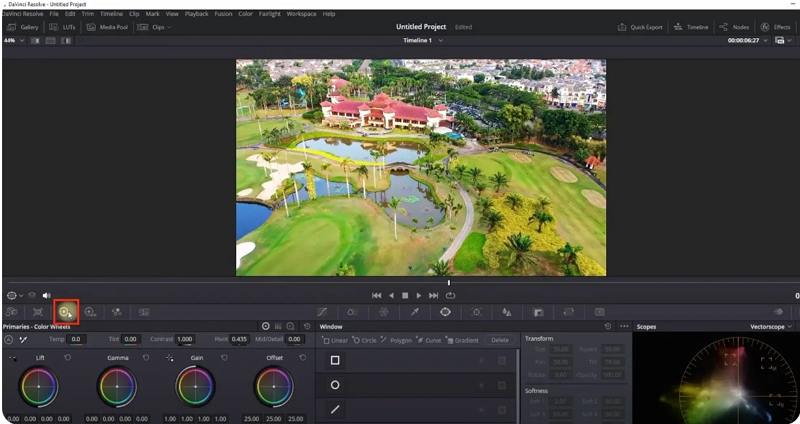Viewport: 800px width, 424px height.
Task: Open the highlighted Color Wheels palette icon
Action: point(66,312)
